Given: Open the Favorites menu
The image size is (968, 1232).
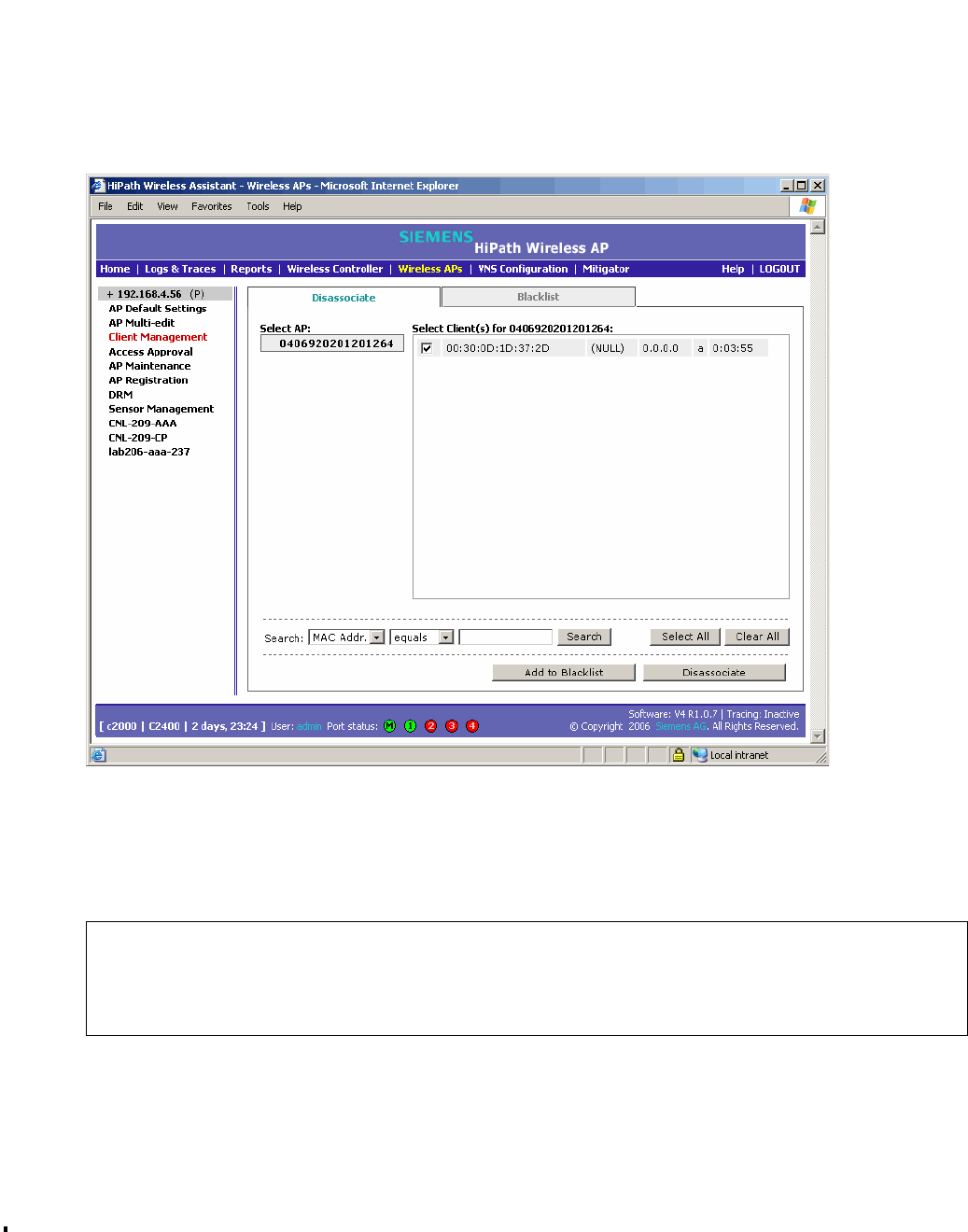Looking at the screenshot, I should 212,206.
